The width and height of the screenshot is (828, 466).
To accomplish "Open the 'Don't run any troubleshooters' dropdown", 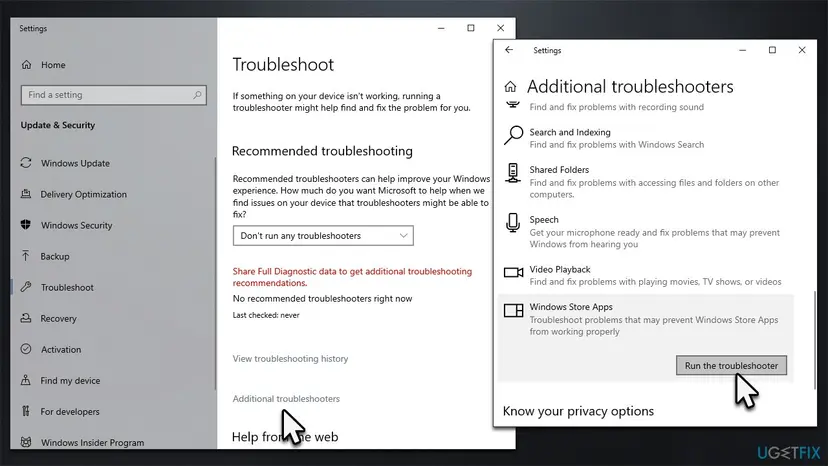I will (x=323, y=236).
